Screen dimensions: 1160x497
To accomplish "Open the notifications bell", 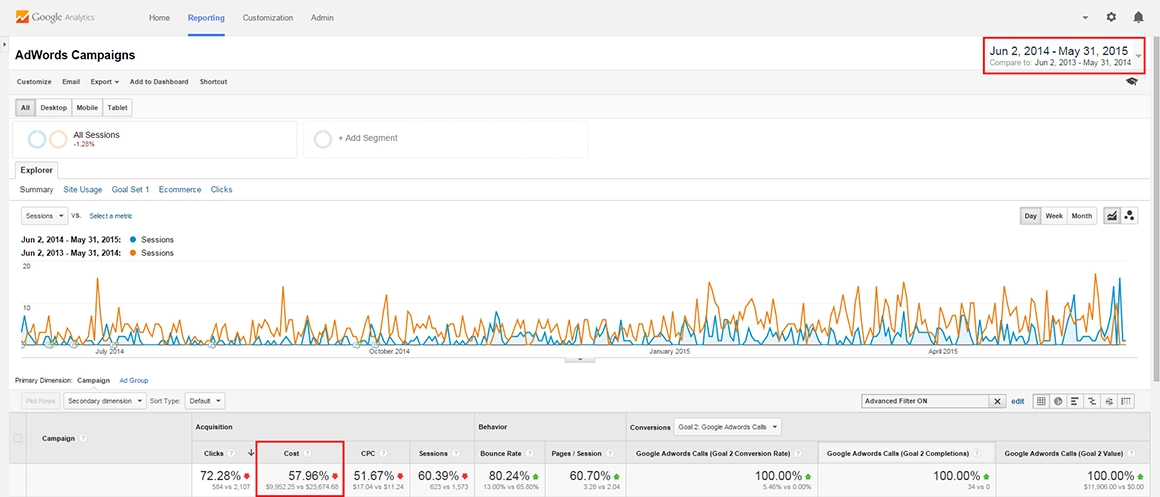I will pyautogui.click(x=1139, y=17).
